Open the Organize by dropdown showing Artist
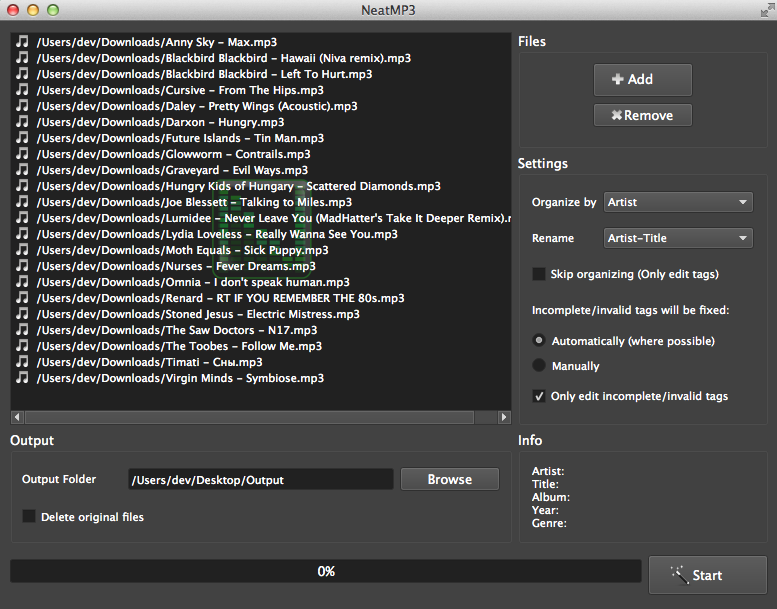The image size is (777, 609). click(678, 202)
